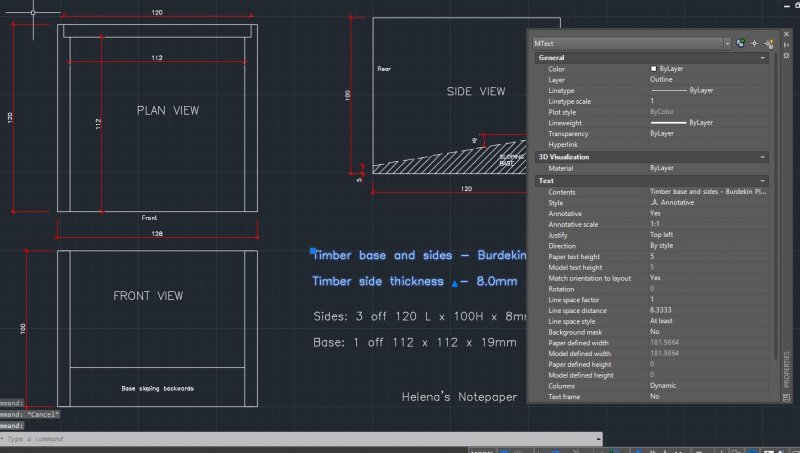The image size is (800, 453).
Task: Click the properties icon at palette bottom
Action: point(786,398)
